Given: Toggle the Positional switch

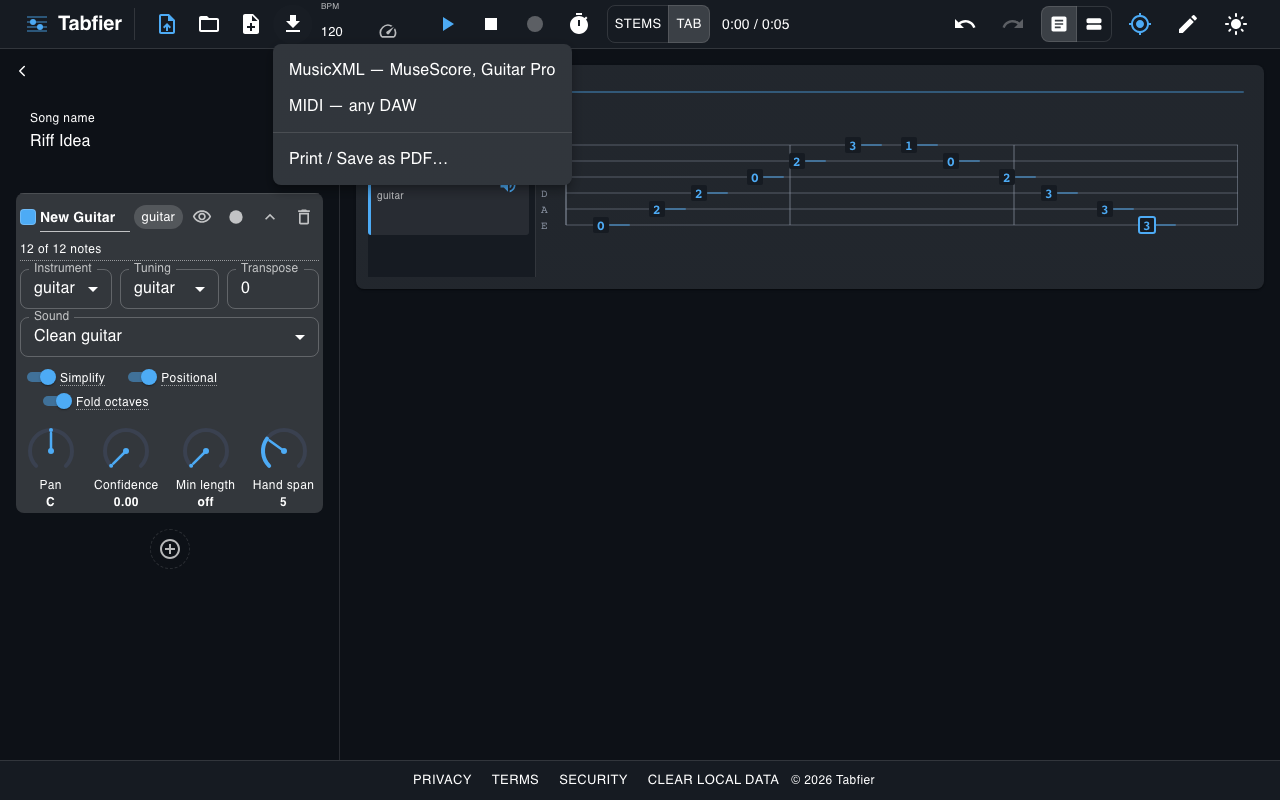Looking at the screenshot, I should pos(143,377).
